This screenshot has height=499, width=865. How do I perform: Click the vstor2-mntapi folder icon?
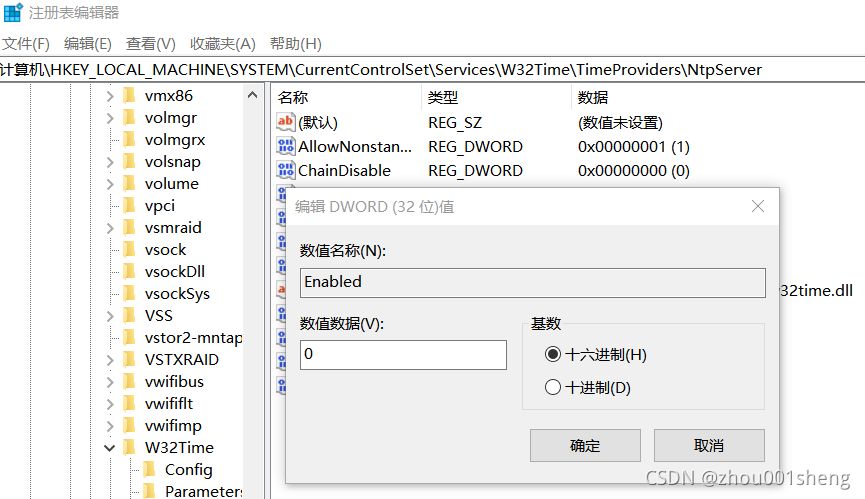(130, 337)
